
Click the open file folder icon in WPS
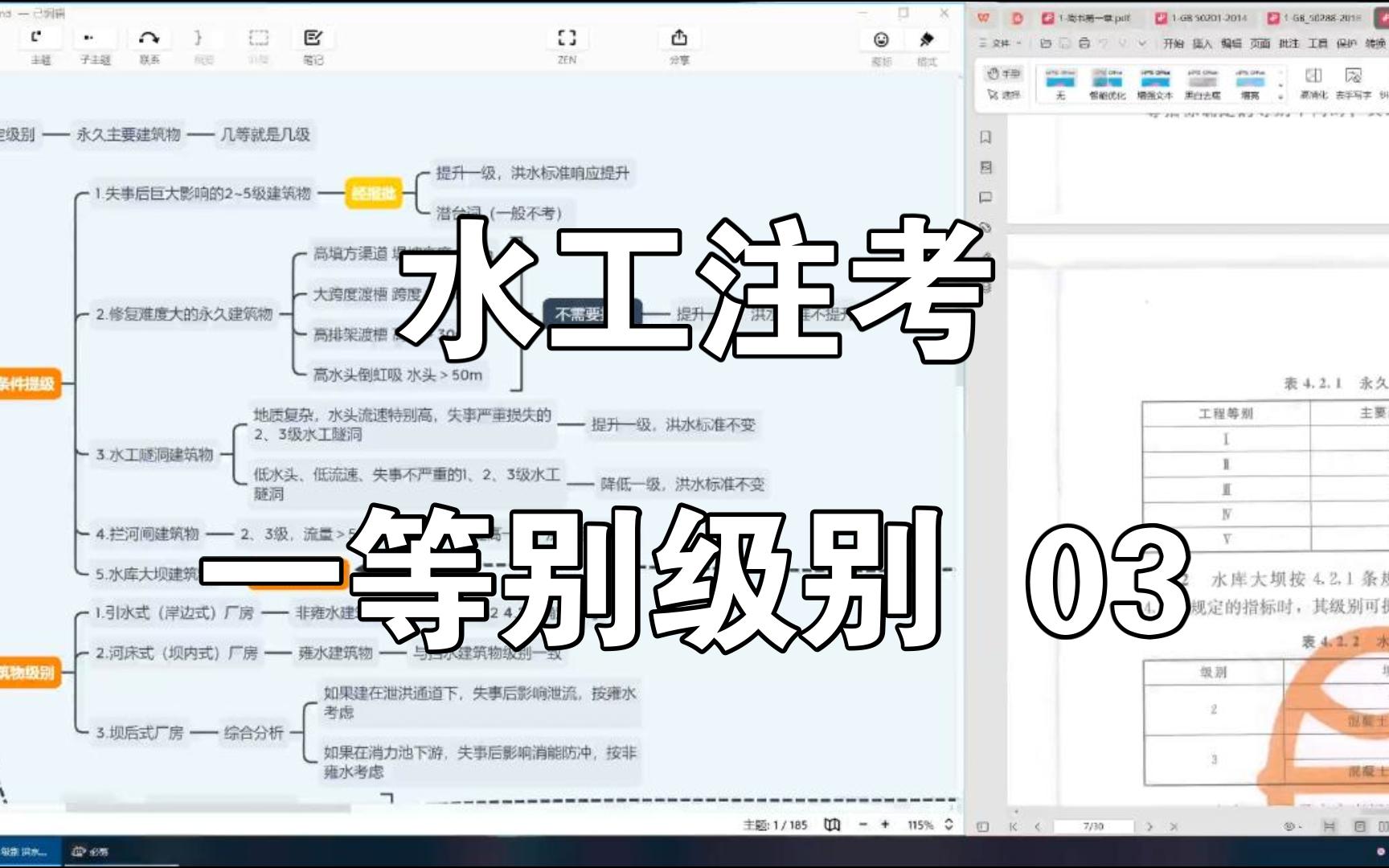[x=1045, y=43]
